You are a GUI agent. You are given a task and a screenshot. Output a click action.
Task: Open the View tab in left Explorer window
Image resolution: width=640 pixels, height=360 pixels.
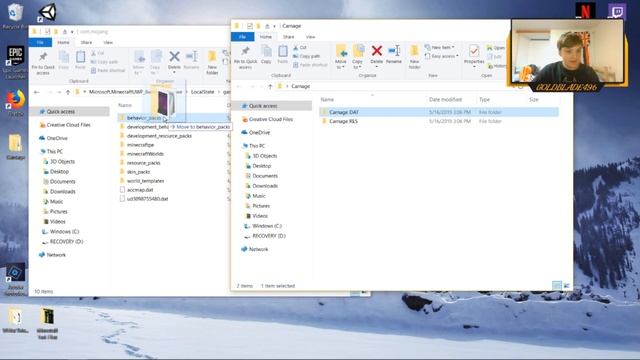pyautogui.click(x=108, y=42)
